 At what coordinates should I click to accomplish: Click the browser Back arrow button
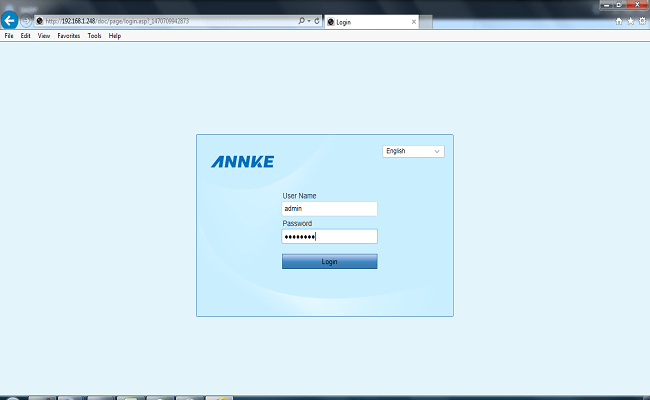[10, 20]
